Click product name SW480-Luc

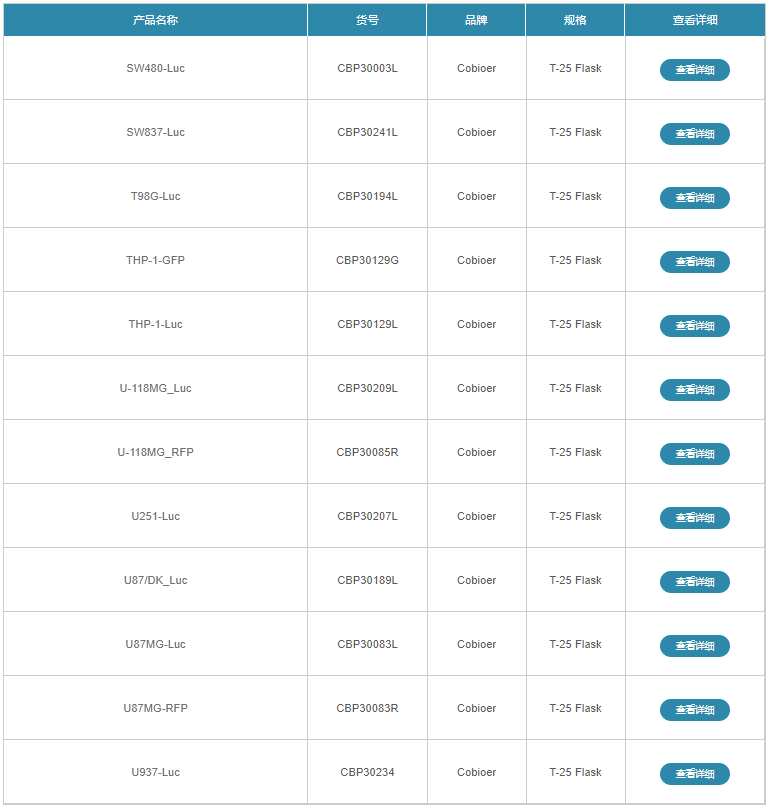click(x=155, y=68)
